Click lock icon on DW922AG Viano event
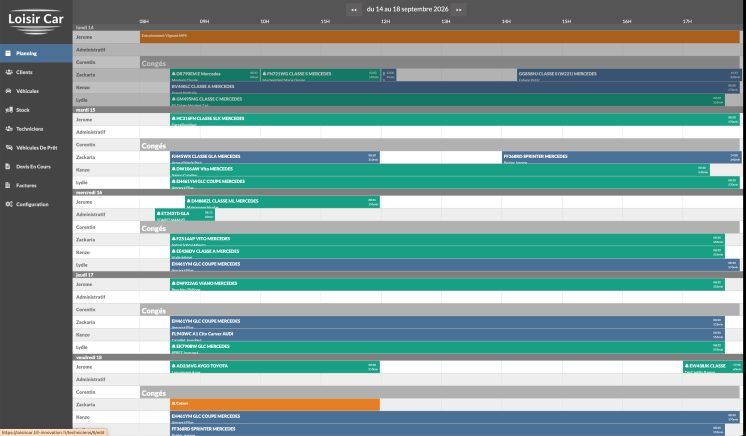The height and width of the screenshot is (436, 746). (174, 283)
